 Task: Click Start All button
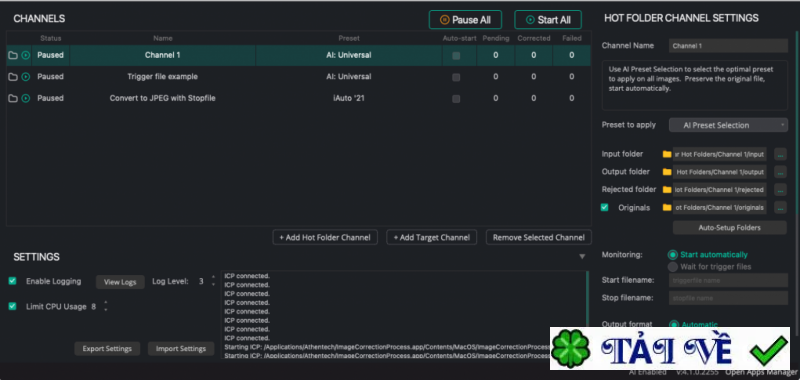point(548,20)
